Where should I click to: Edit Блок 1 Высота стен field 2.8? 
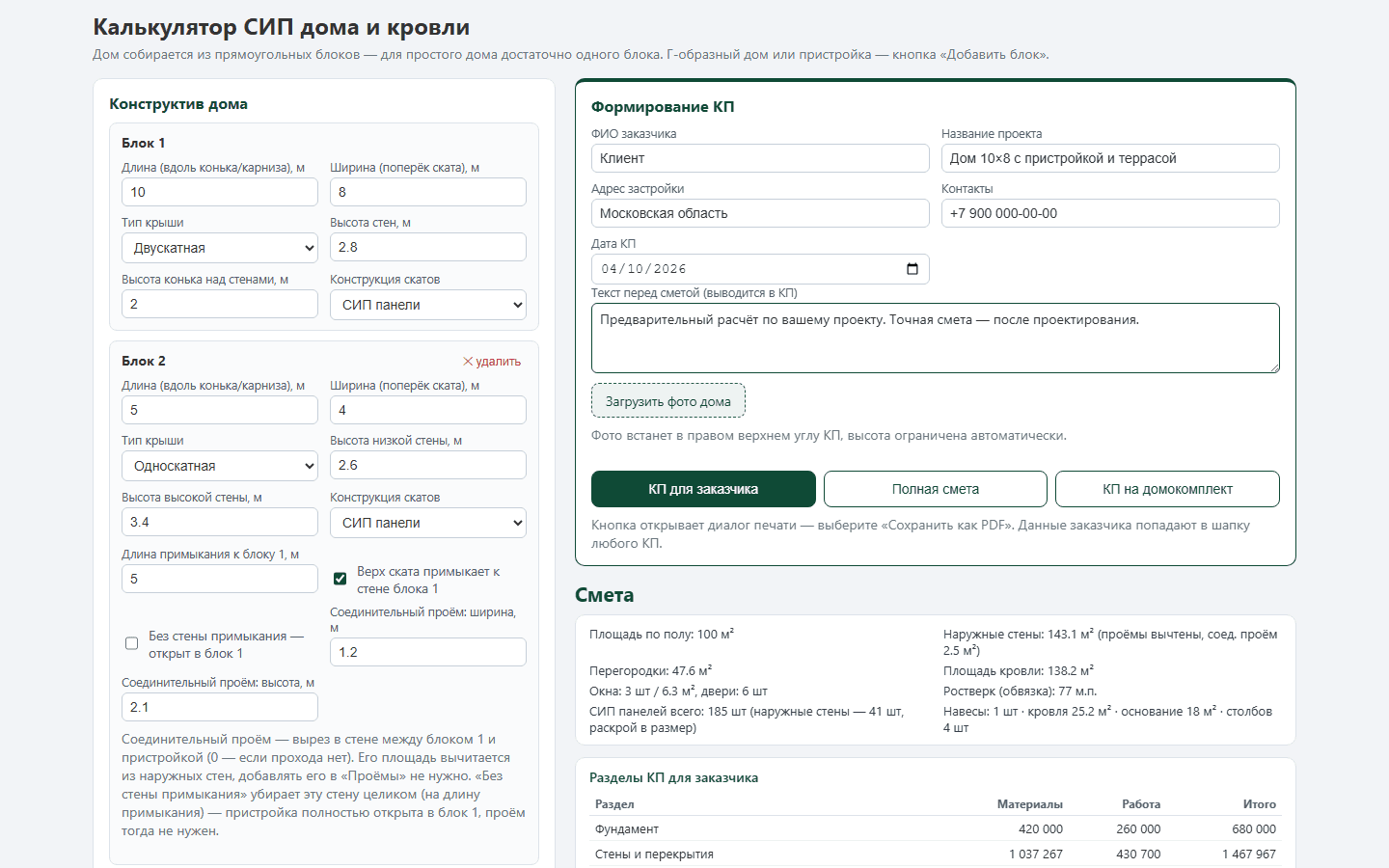(x=428, y=247)
